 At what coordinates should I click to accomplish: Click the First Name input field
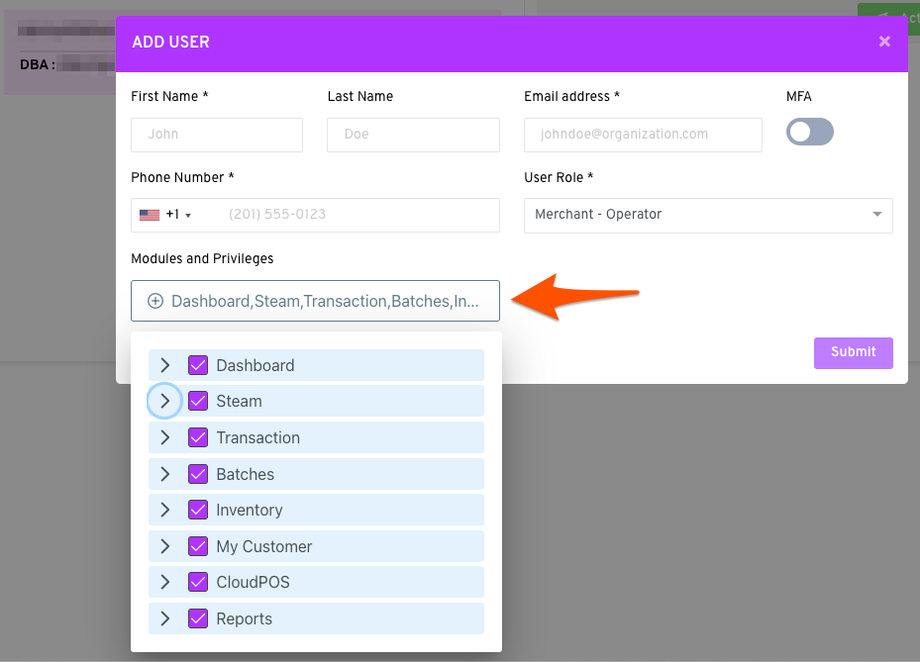coord(217,134)
